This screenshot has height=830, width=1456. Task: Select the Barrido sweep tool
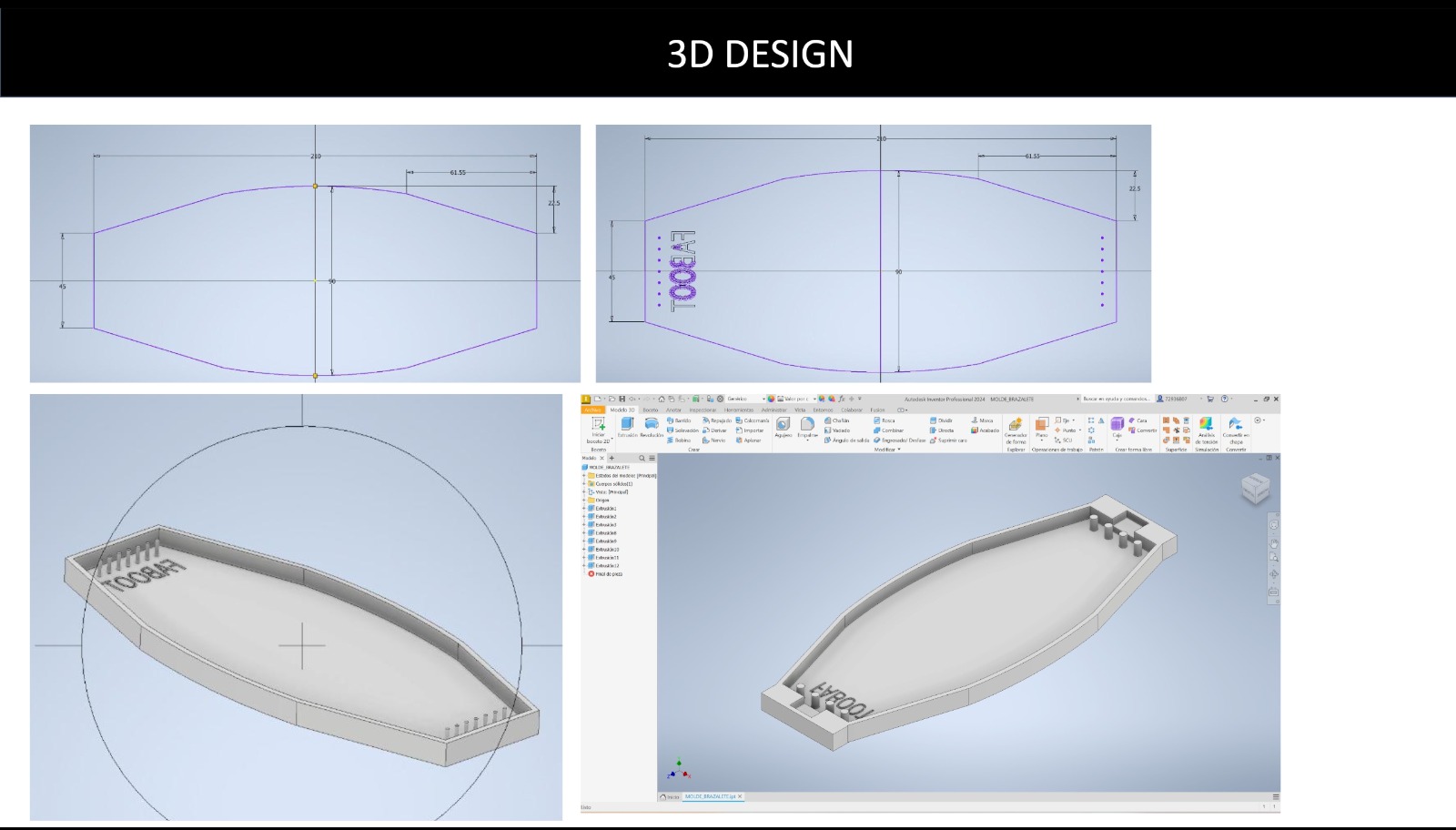pos(679,420)
